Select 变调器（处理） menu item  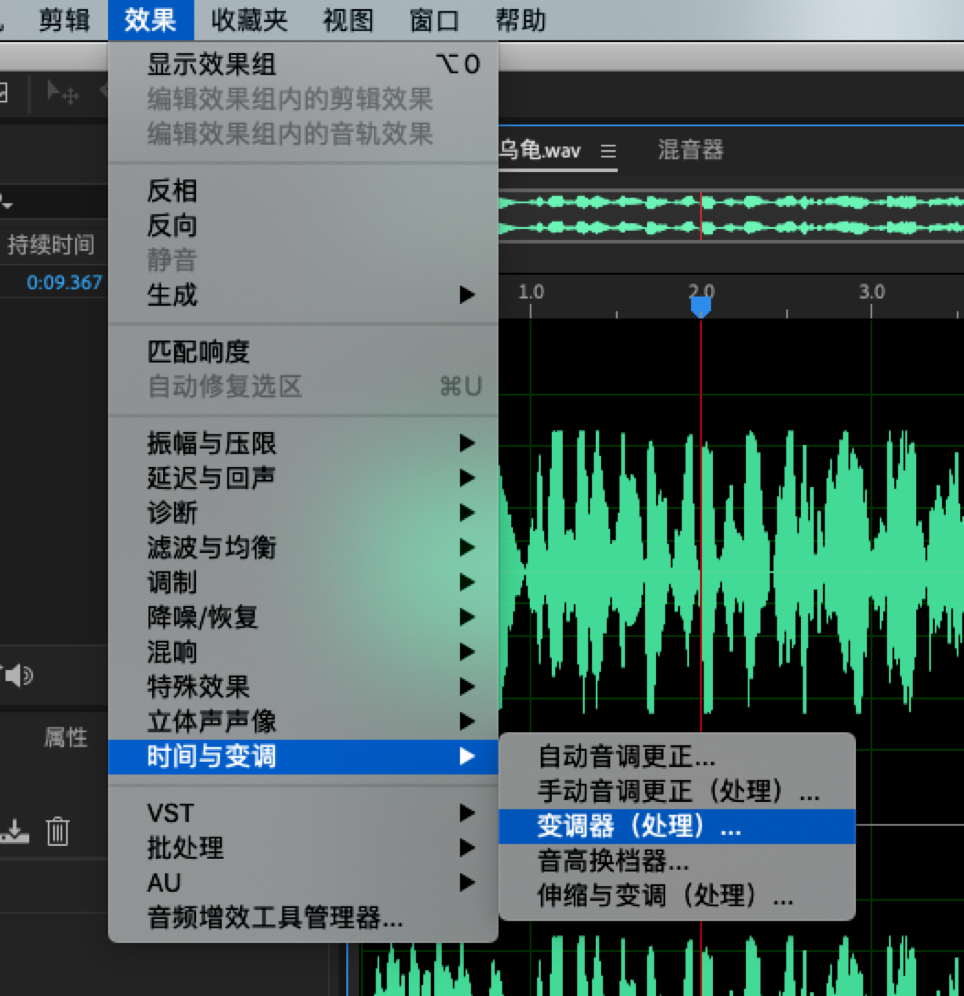677,826
